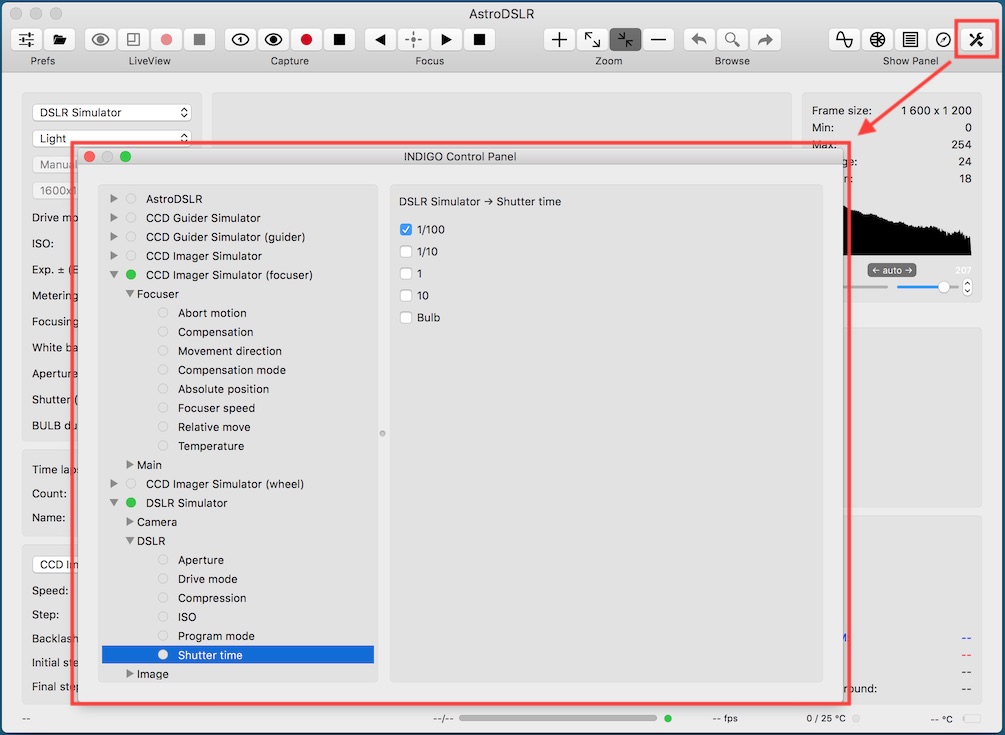Start LiveView with the eye icon
The width and height of the screenshot is (1005, 735).
pos(100,40)
